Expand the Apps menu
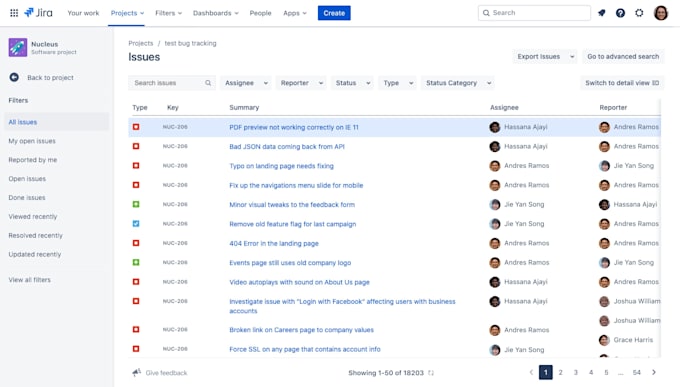The height and width of the screenshot is (387, 680). coord(295,13)
